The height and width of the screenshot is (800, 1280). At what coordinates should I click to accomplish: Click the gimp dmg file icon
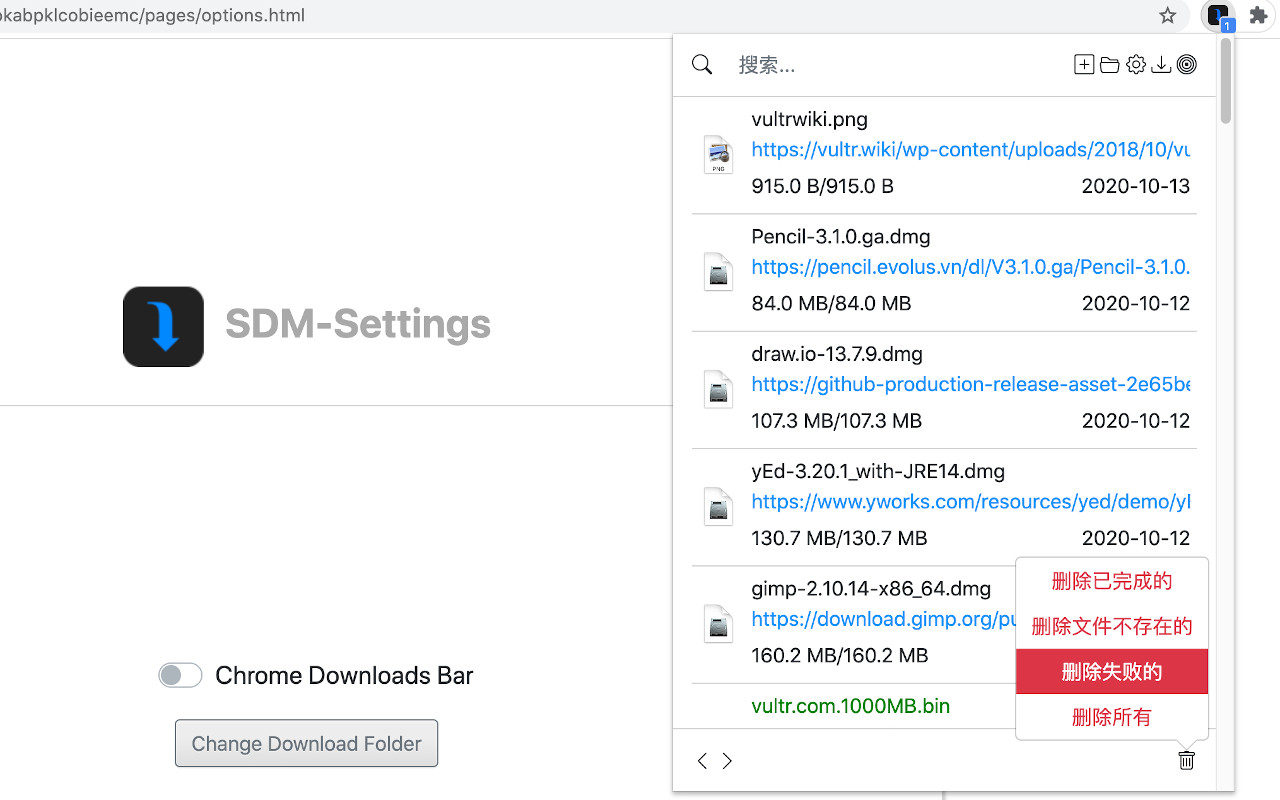pyautogui.click(x=718, y=623)
